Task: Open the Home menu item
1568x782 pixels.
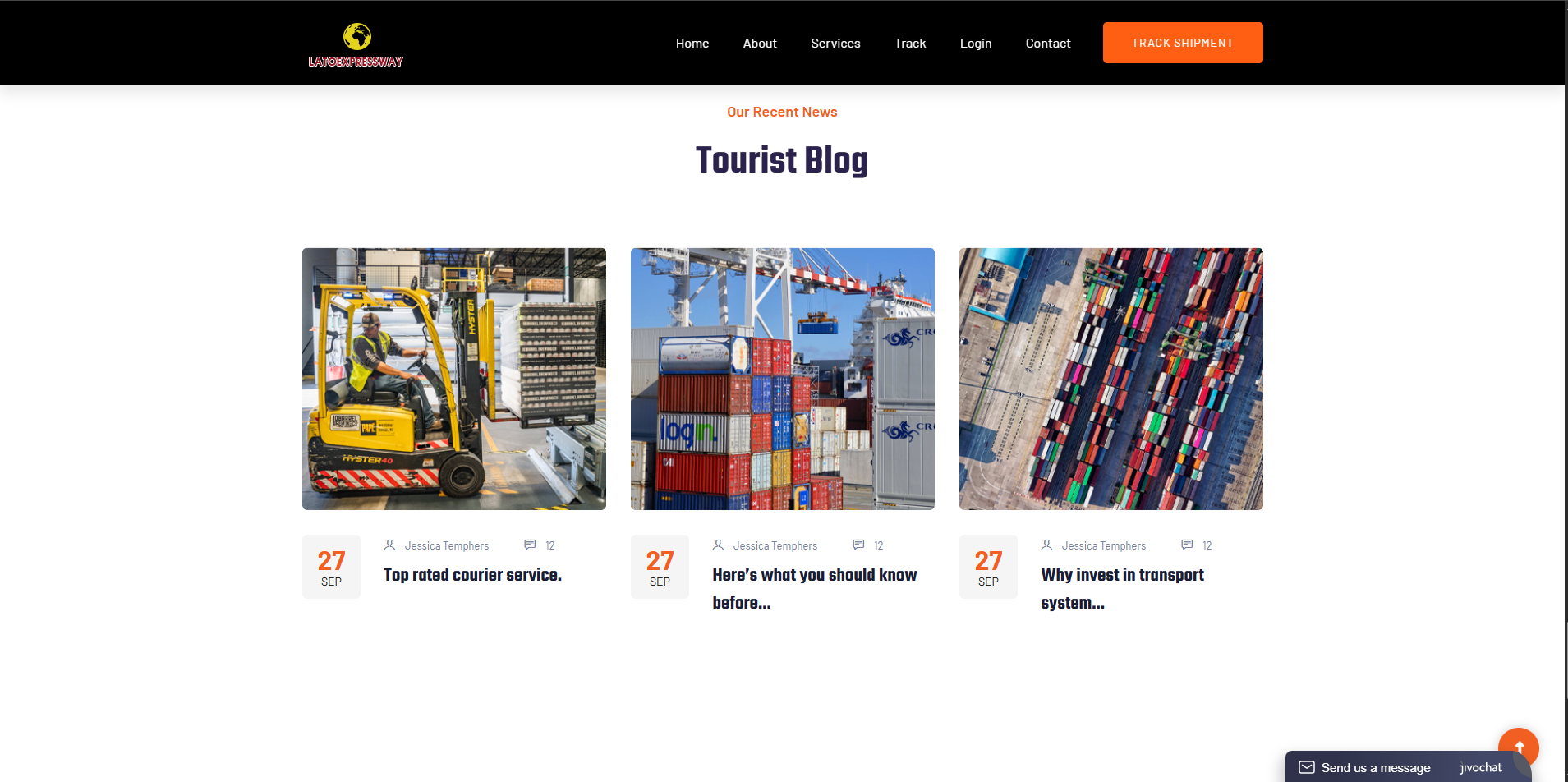Action: click(692, 44)
